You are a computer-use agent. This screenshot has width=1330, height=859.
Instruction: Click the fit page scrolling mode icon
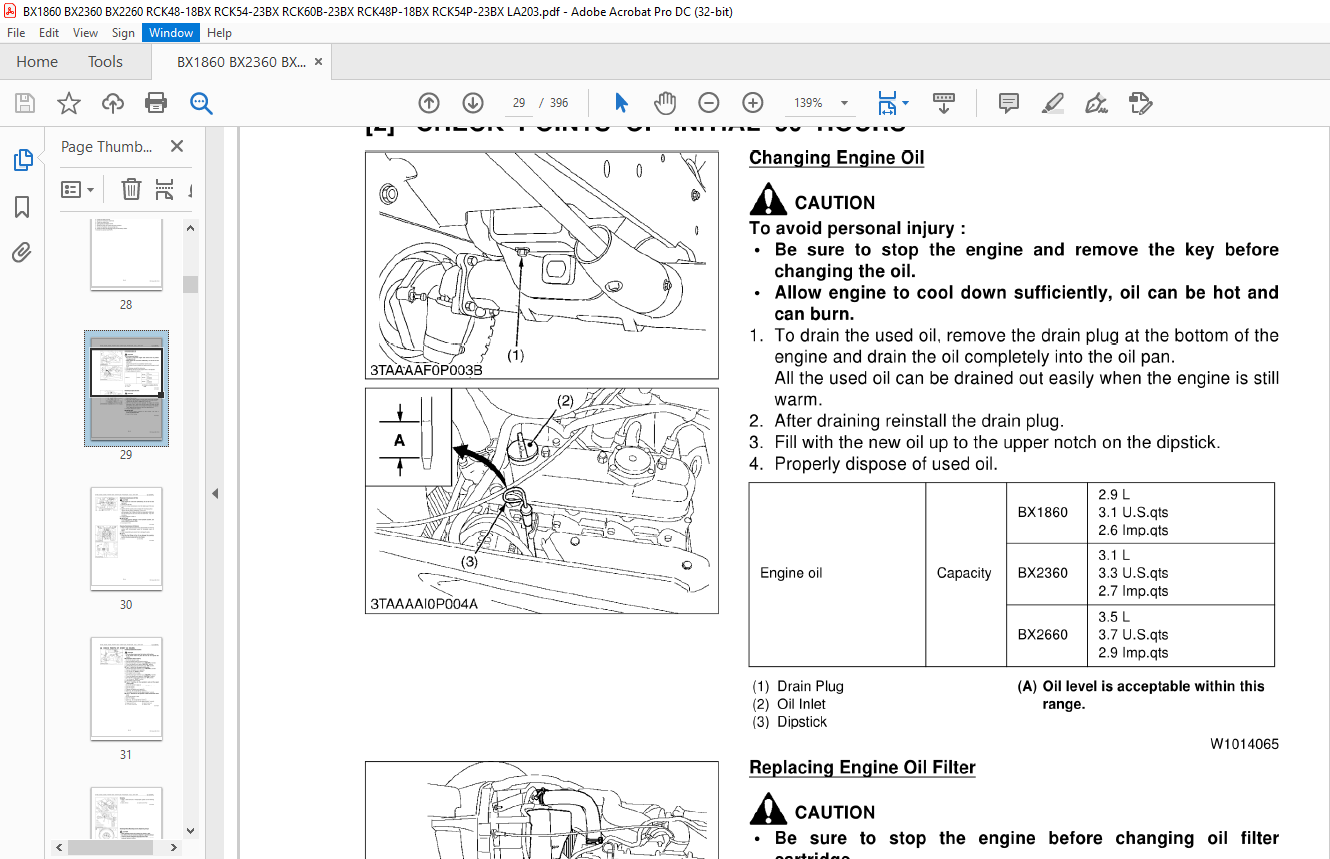click(x=887, y=103)
